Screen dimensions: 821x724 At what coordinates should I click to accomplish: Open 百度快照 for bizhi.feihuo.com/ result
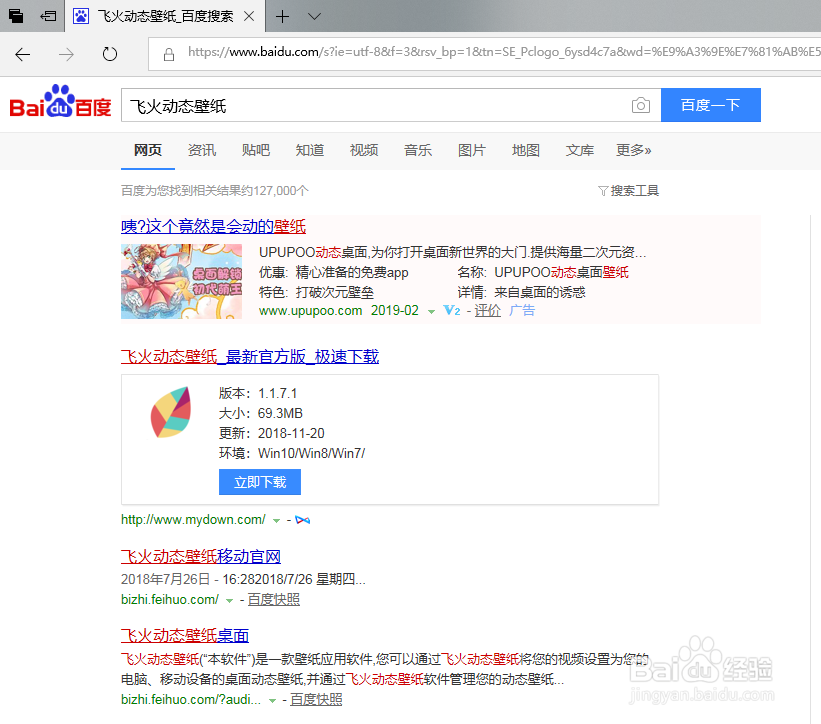coord(273,600)
